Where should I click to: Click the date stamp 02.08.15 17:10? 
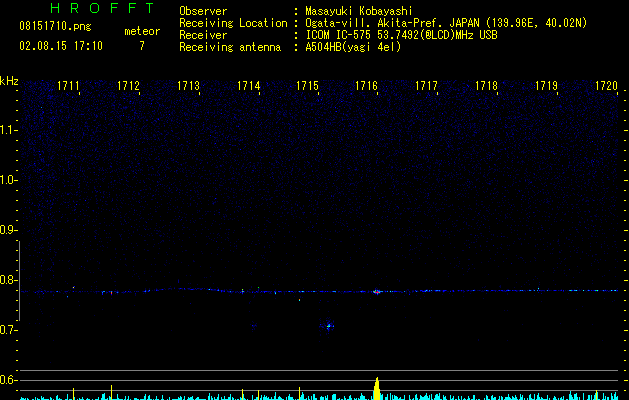61,46
